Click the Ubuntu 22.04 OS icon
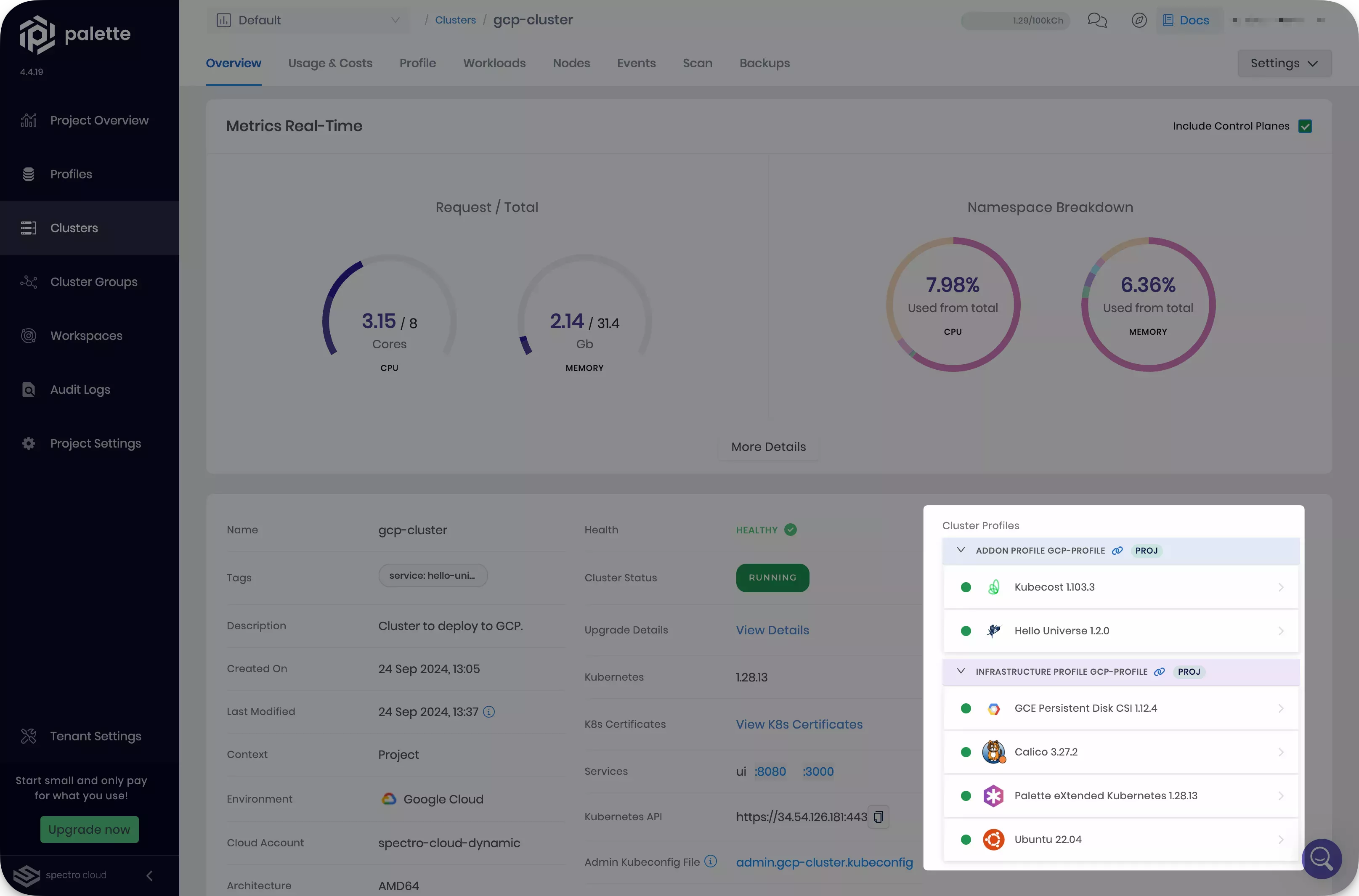 click(992, 839)
